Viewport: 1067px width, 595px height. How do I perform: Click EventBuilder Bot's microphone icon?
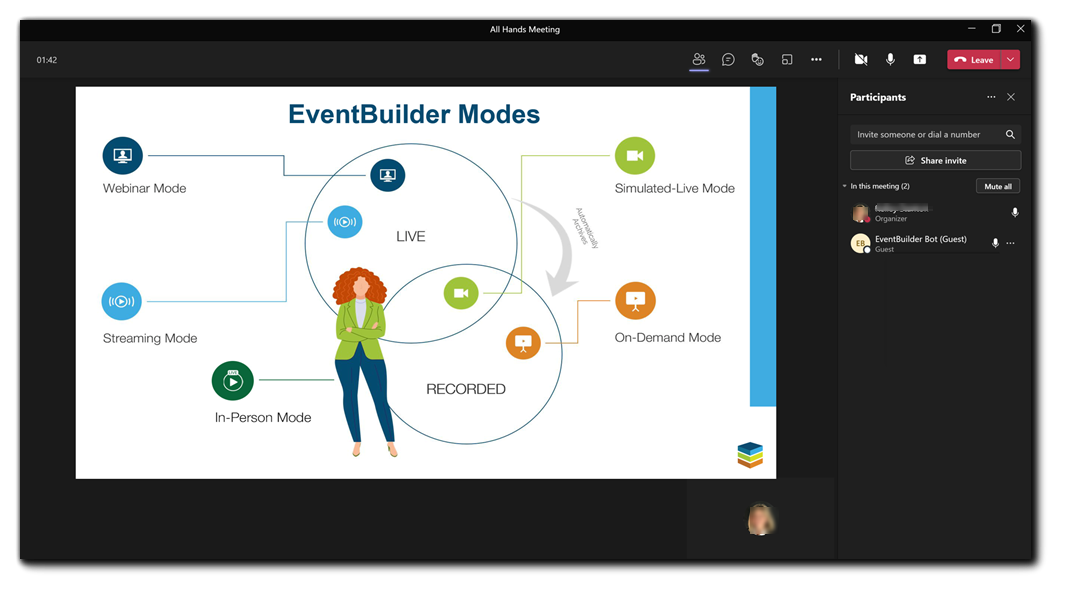pyautogui.click(x=995, y=243)
